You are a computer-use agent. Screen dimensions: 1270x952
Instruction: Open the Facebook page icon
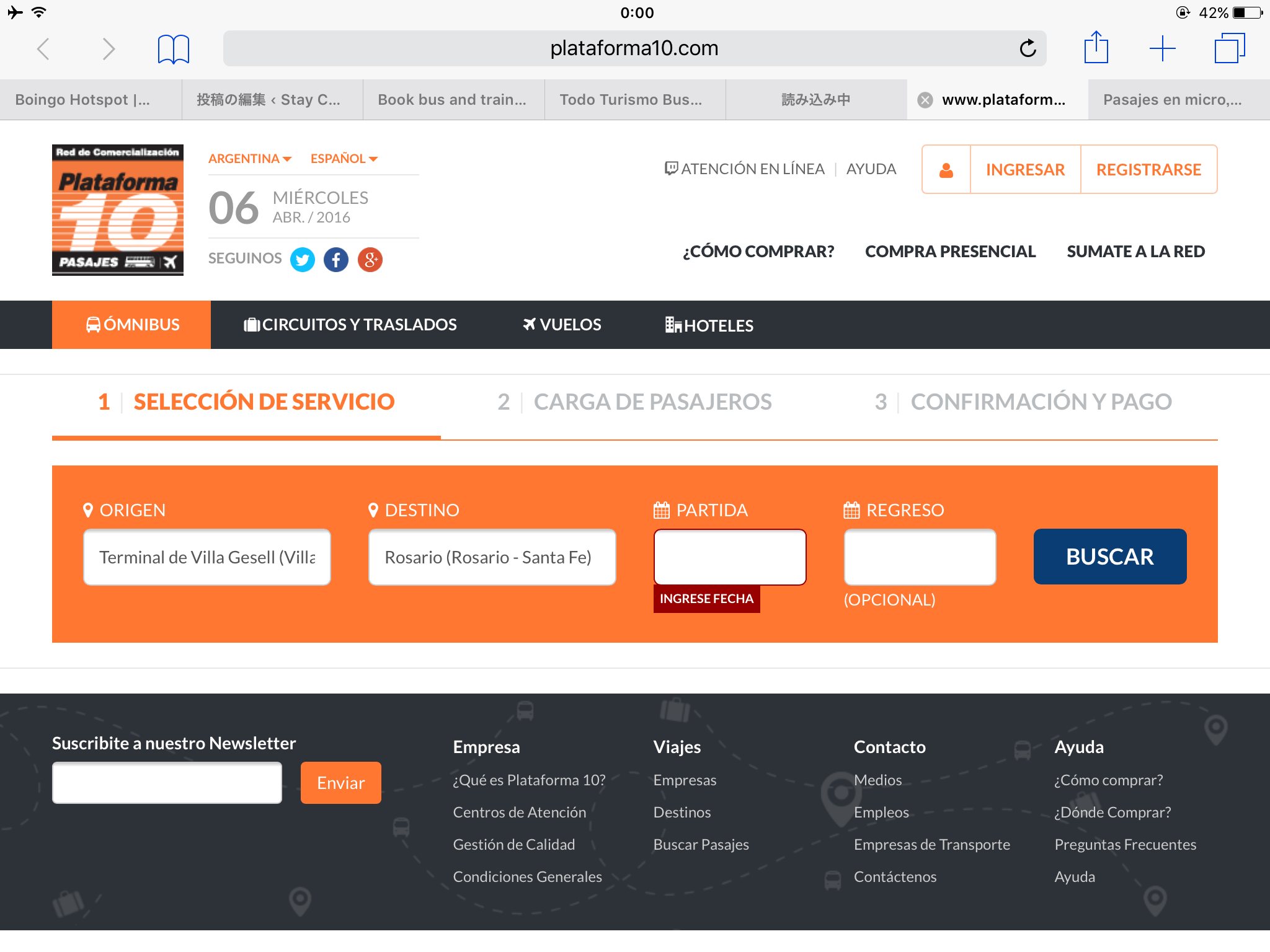336,260
